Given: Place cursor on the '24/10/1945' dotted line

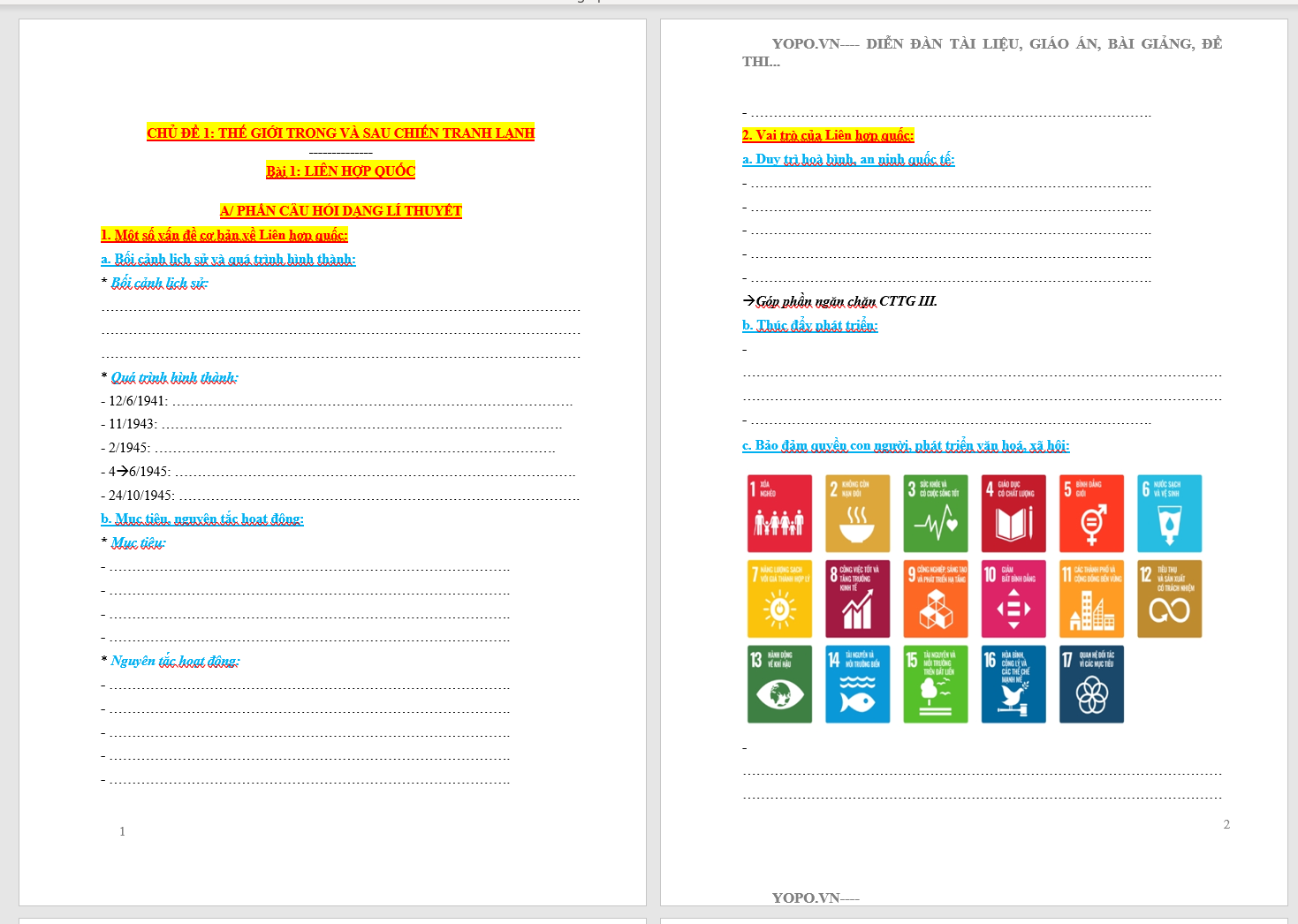Looking at the screenshot, I should [x=380, y=496].
